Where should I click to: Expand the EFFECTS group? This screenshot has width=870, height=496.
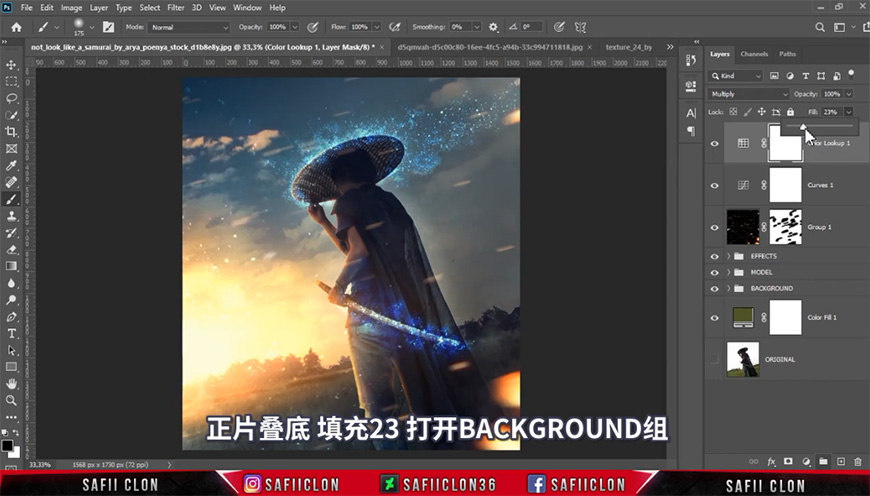728,256
